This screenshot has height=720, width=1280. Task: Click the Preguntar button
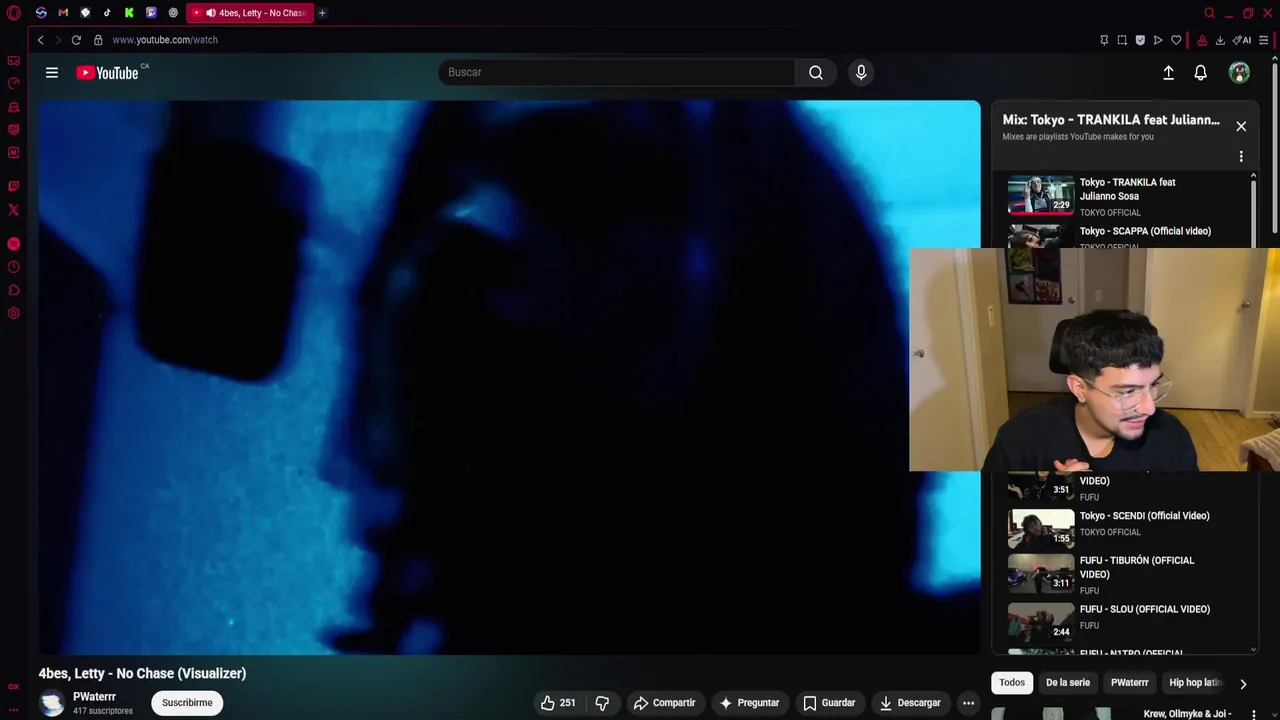pos(749,703)
